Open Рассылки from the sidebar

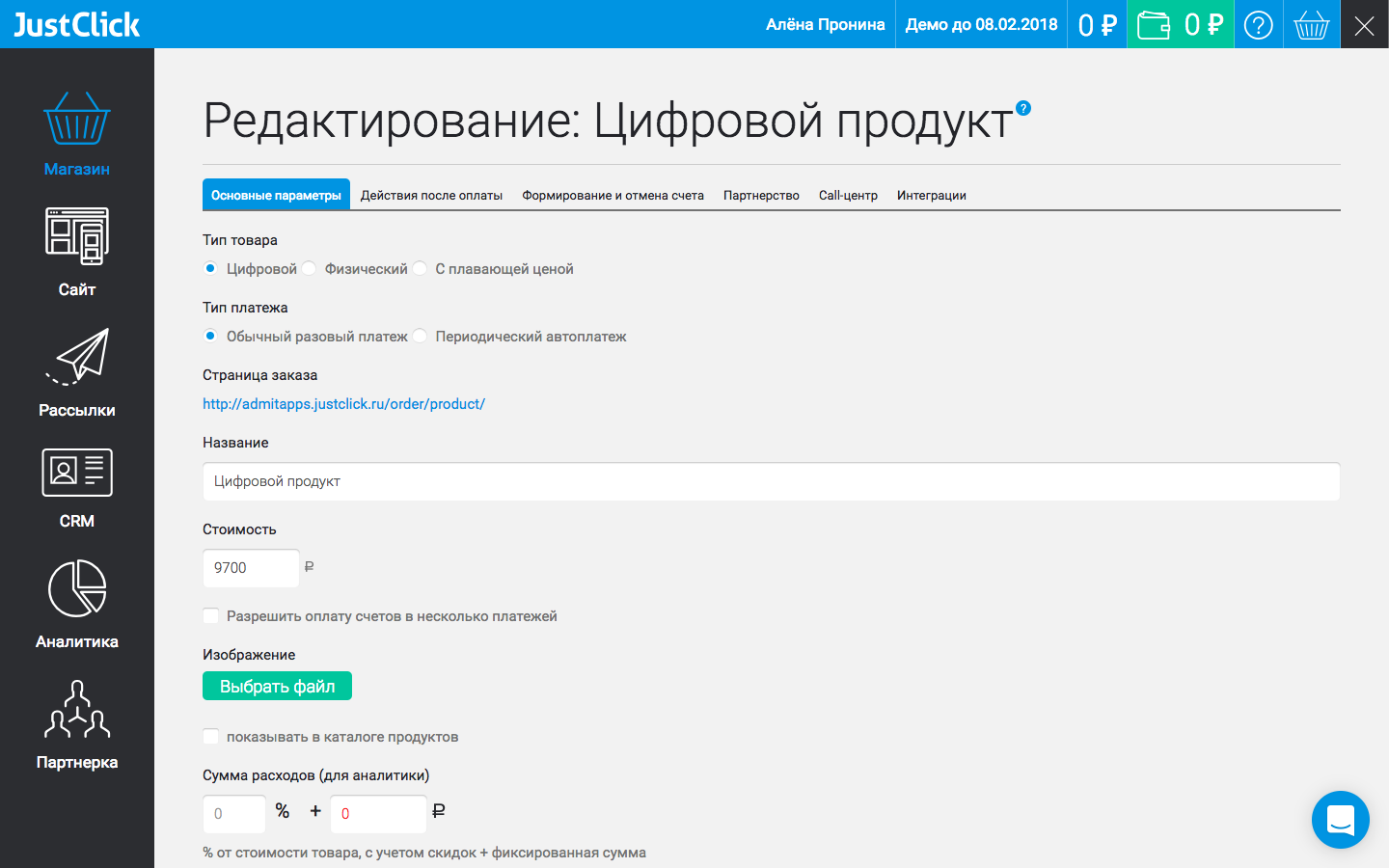[x=77, y=371]
